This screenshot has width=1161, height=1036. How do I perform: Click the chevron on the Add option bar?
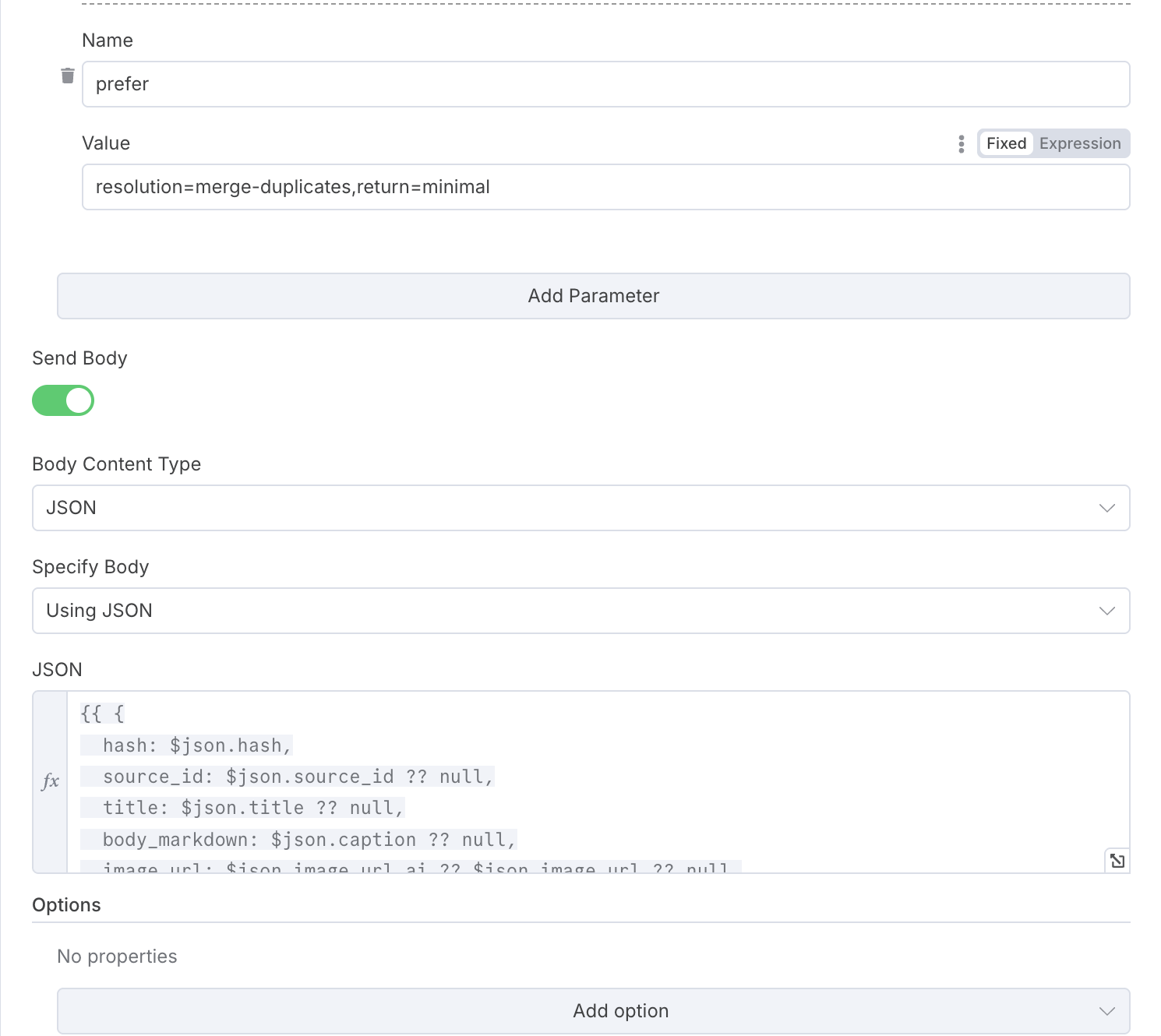[1106, 1012]
